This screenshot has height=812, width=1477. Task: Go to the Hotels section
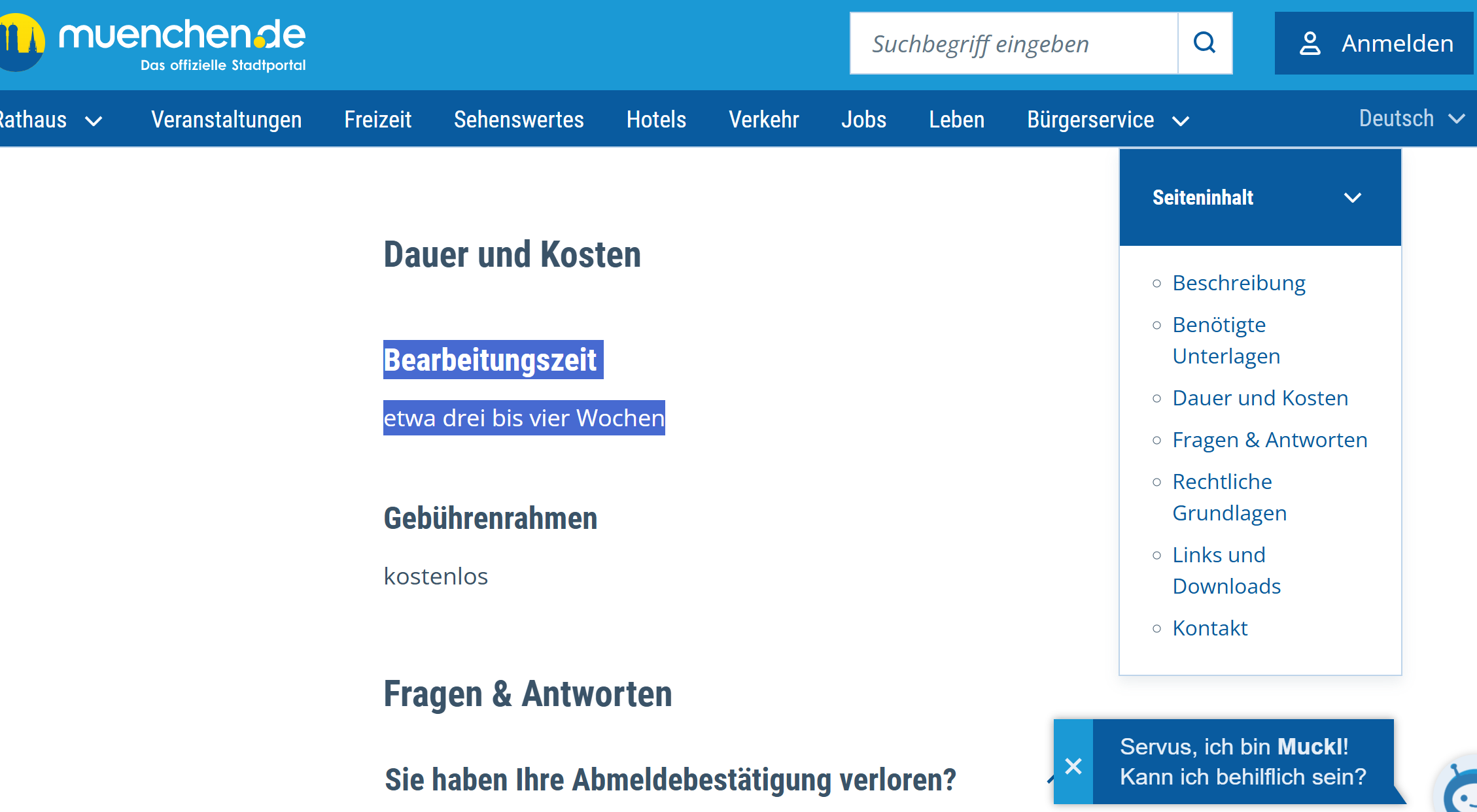[656, 120]
